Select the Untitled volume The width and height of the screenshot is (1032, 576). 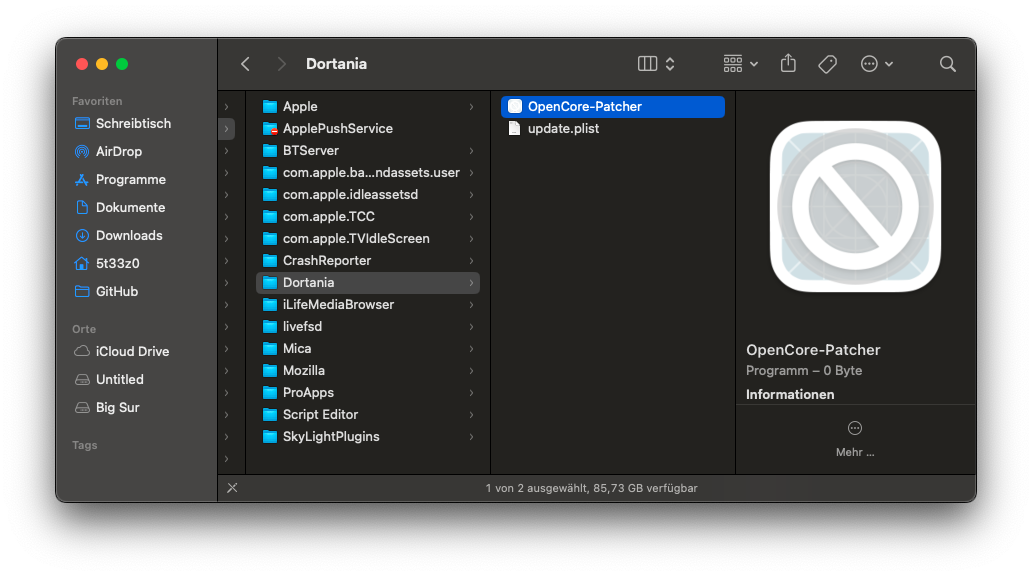click(119, 380)
